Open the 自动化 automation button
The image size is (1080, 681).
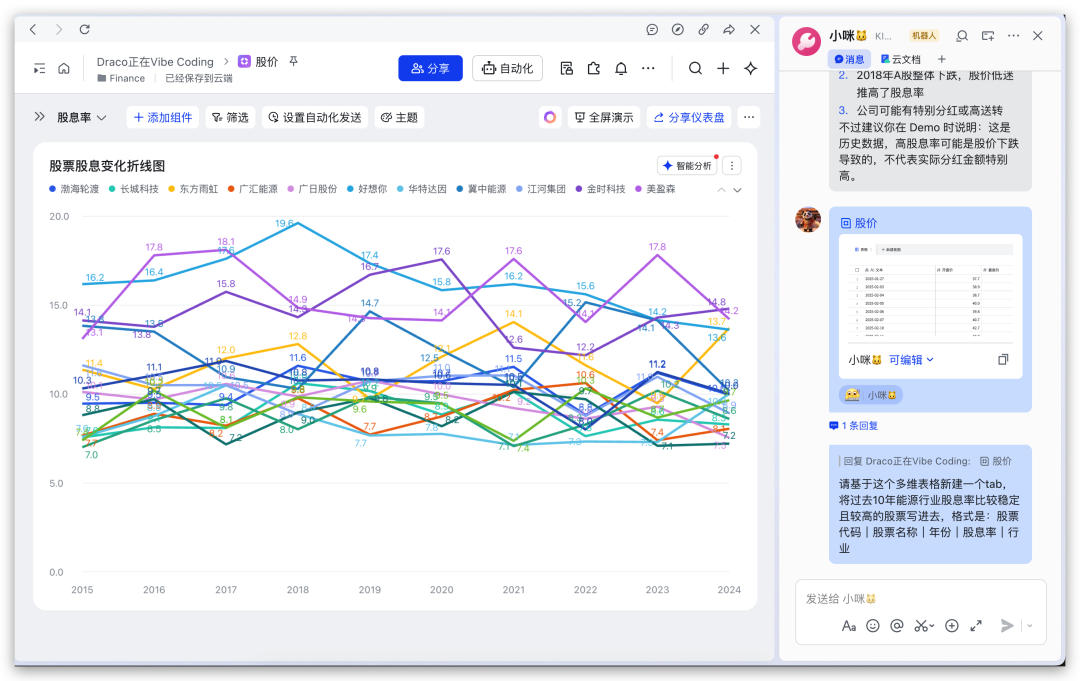point(507,69)
